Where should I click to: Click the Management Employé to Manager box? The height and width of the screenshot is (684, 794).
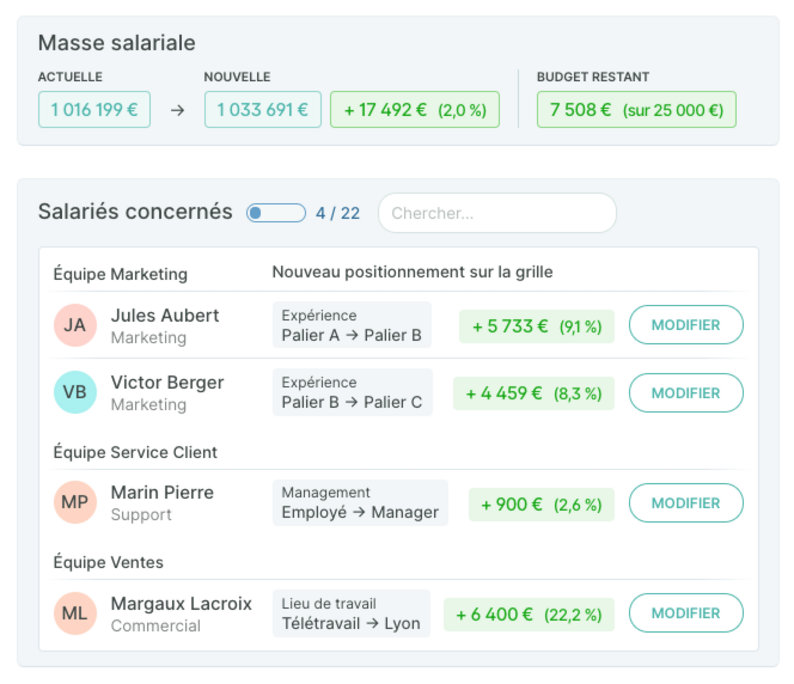(360, 503)
